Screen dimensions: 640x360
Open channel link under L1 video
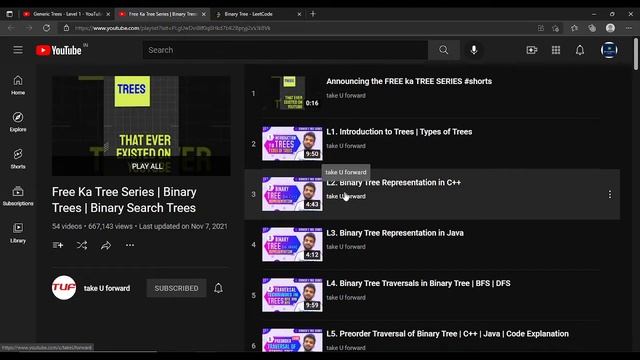tap(346, 146)
